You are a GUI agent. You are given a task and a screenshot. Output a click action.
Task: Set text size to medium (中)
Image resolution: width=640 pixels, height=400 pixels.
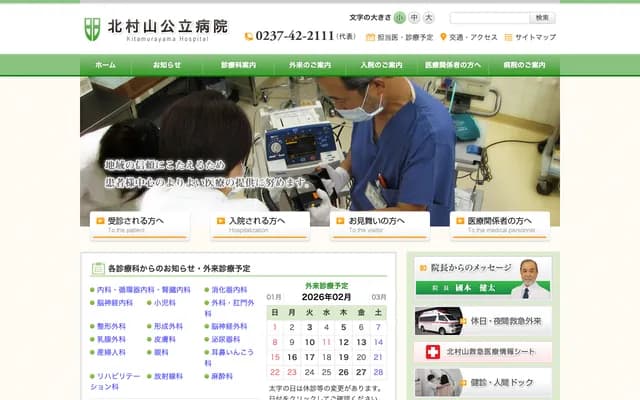coord(414,18)
